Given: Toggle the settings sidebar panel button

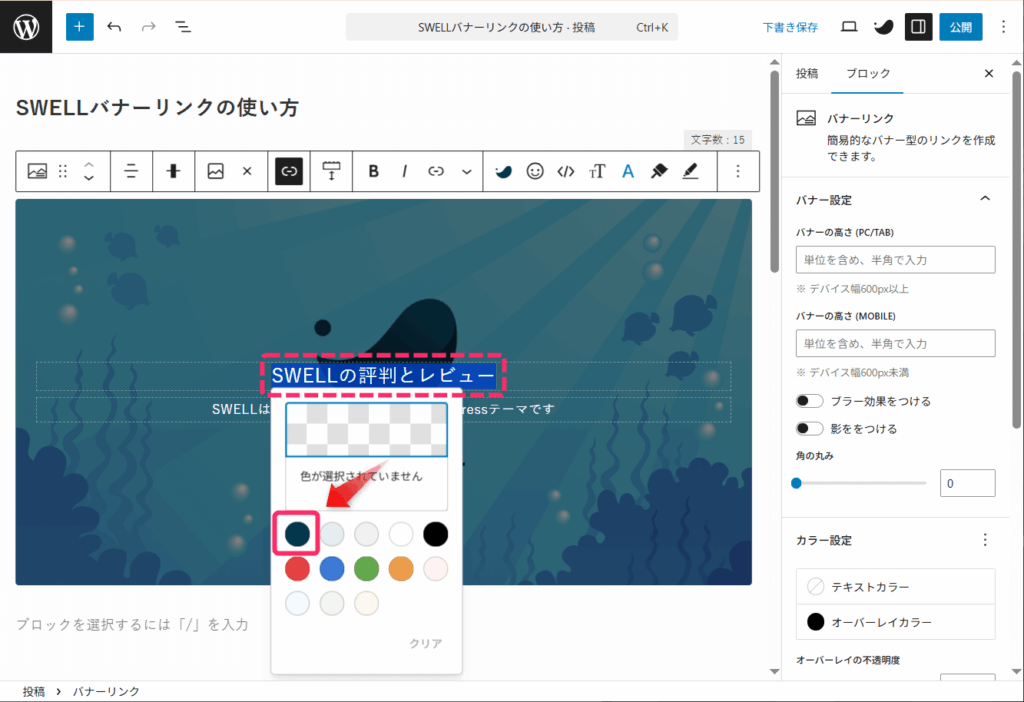Looking at the screenshot, I should click(918, 27).
